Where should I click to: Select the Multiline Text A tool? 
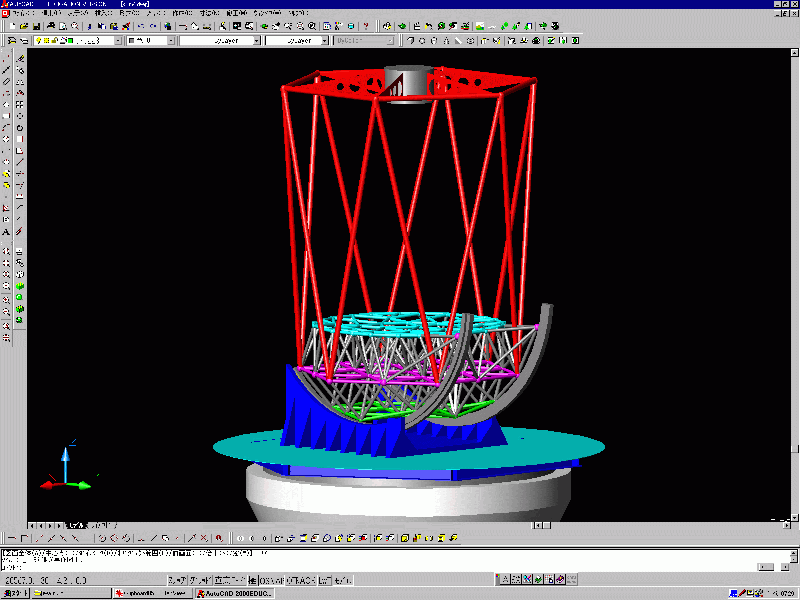6,232
